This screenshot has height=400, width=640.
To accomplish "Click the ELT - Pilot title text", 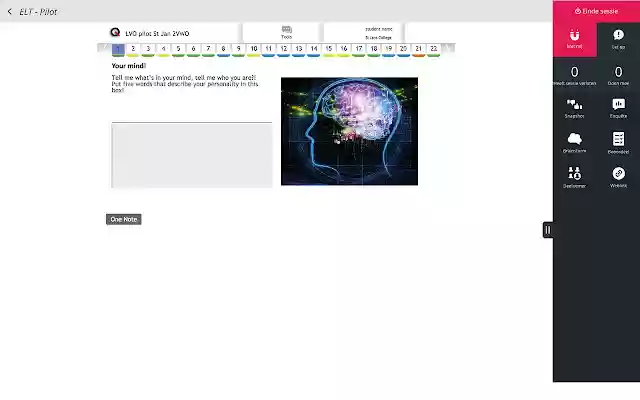I will [38, 11].
